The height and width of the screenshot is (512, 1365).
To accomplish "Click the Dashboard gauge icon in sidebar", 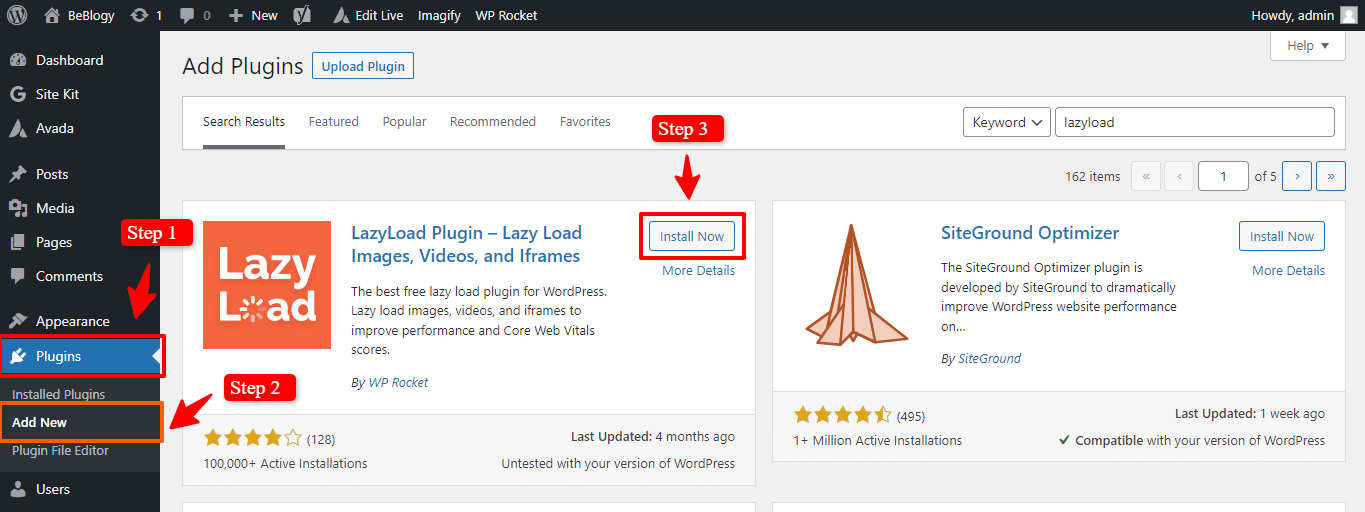I will pos(18,60).
